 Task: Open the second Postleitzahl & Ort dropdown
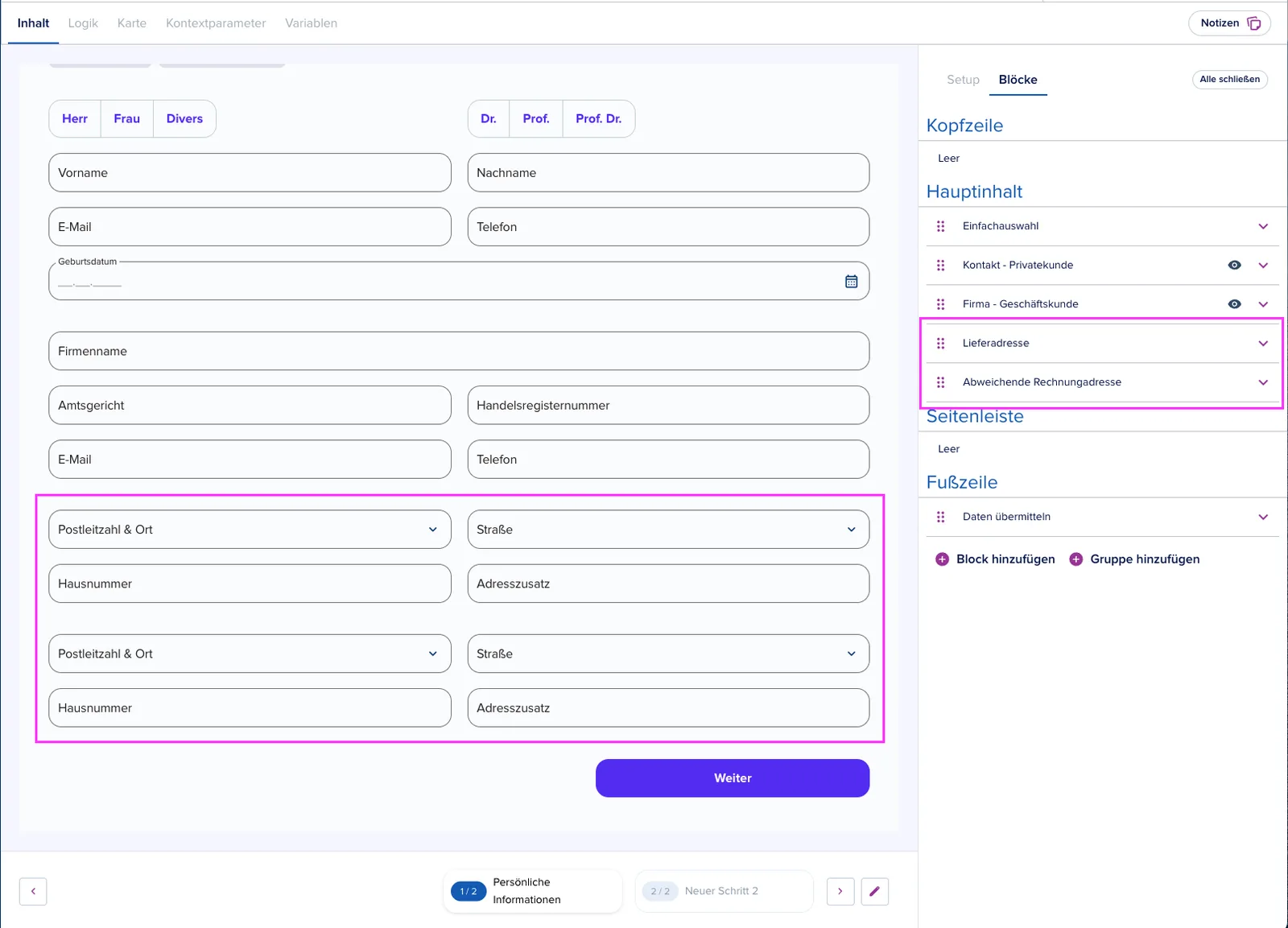tap(250, 654)
